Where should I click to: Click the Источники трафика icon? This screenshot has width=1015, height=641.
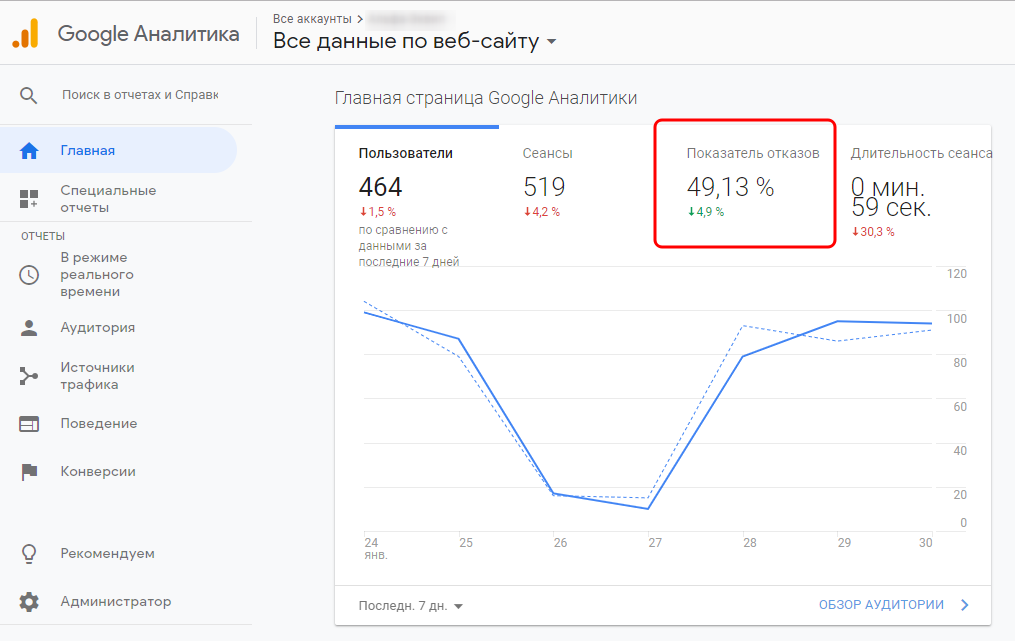pos(29,376)
